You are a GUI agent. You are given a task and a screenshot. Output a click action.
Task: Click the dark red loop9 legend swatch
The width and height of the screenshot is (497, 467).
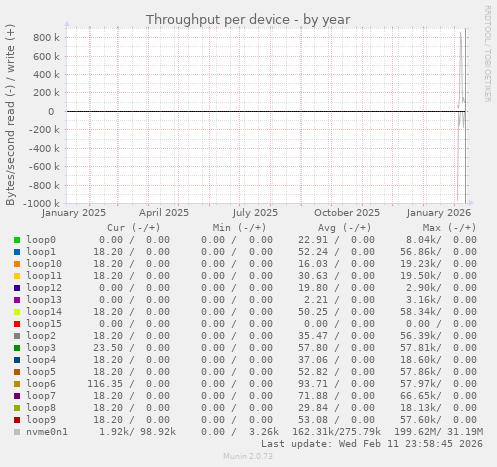pyautogui.click(x=17, y=420)
